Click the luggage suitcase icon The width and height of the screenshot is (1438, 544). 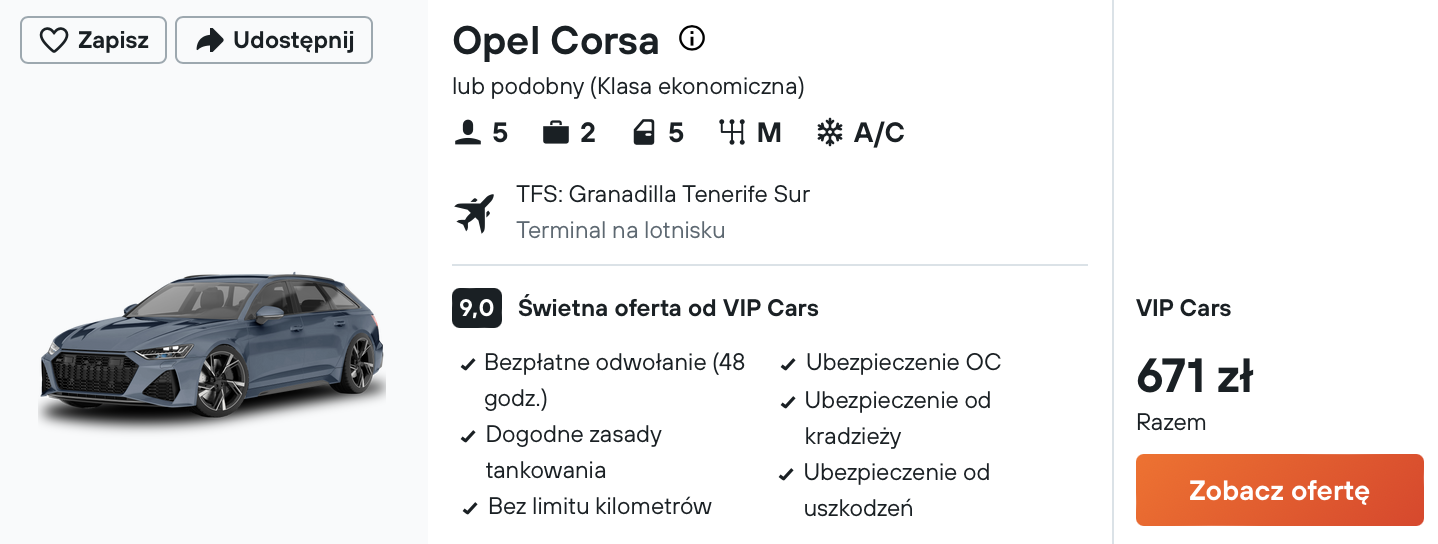tap(556, 133)
